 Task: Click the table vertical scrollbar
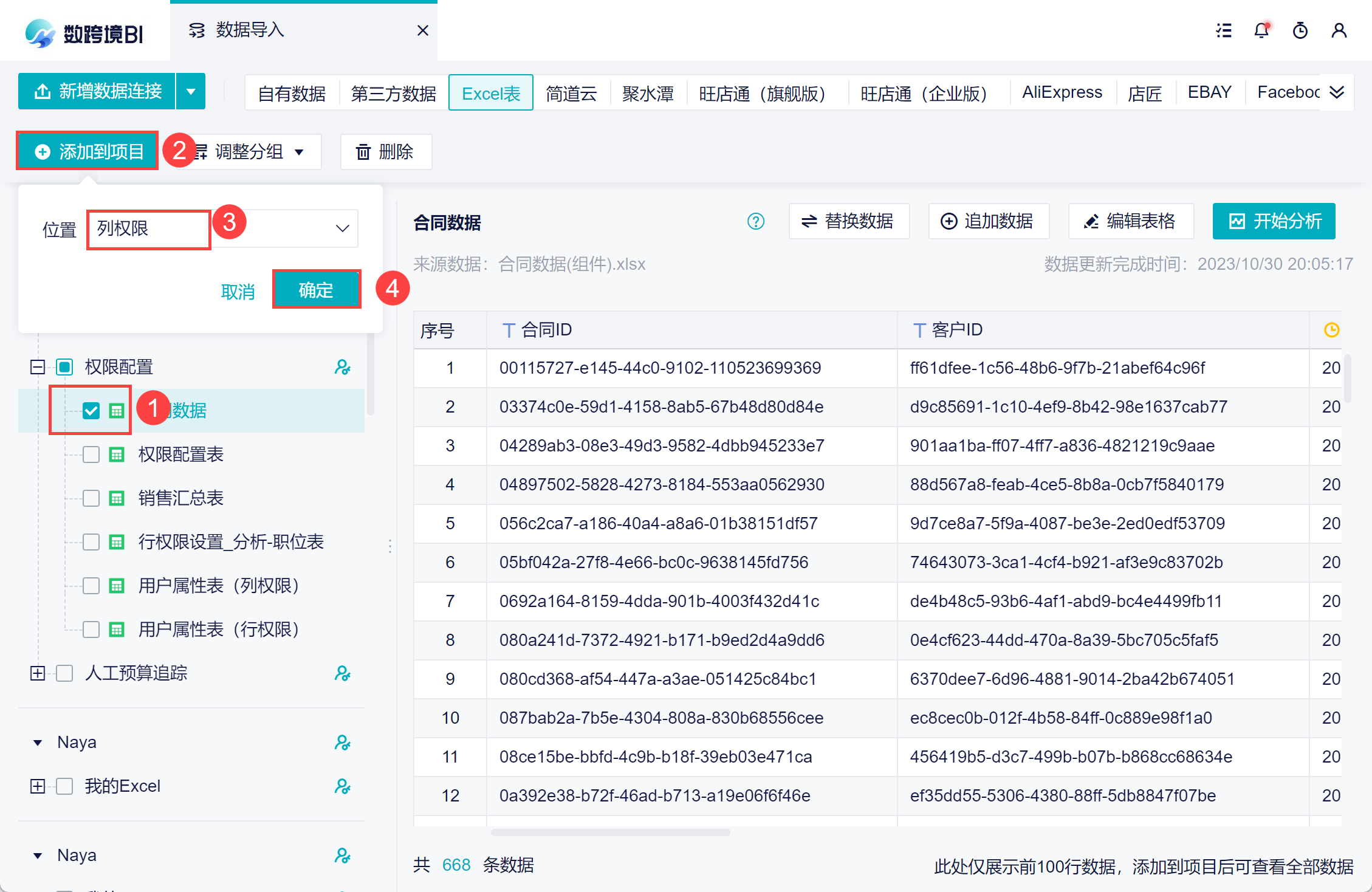click(x=1347, y=378)
